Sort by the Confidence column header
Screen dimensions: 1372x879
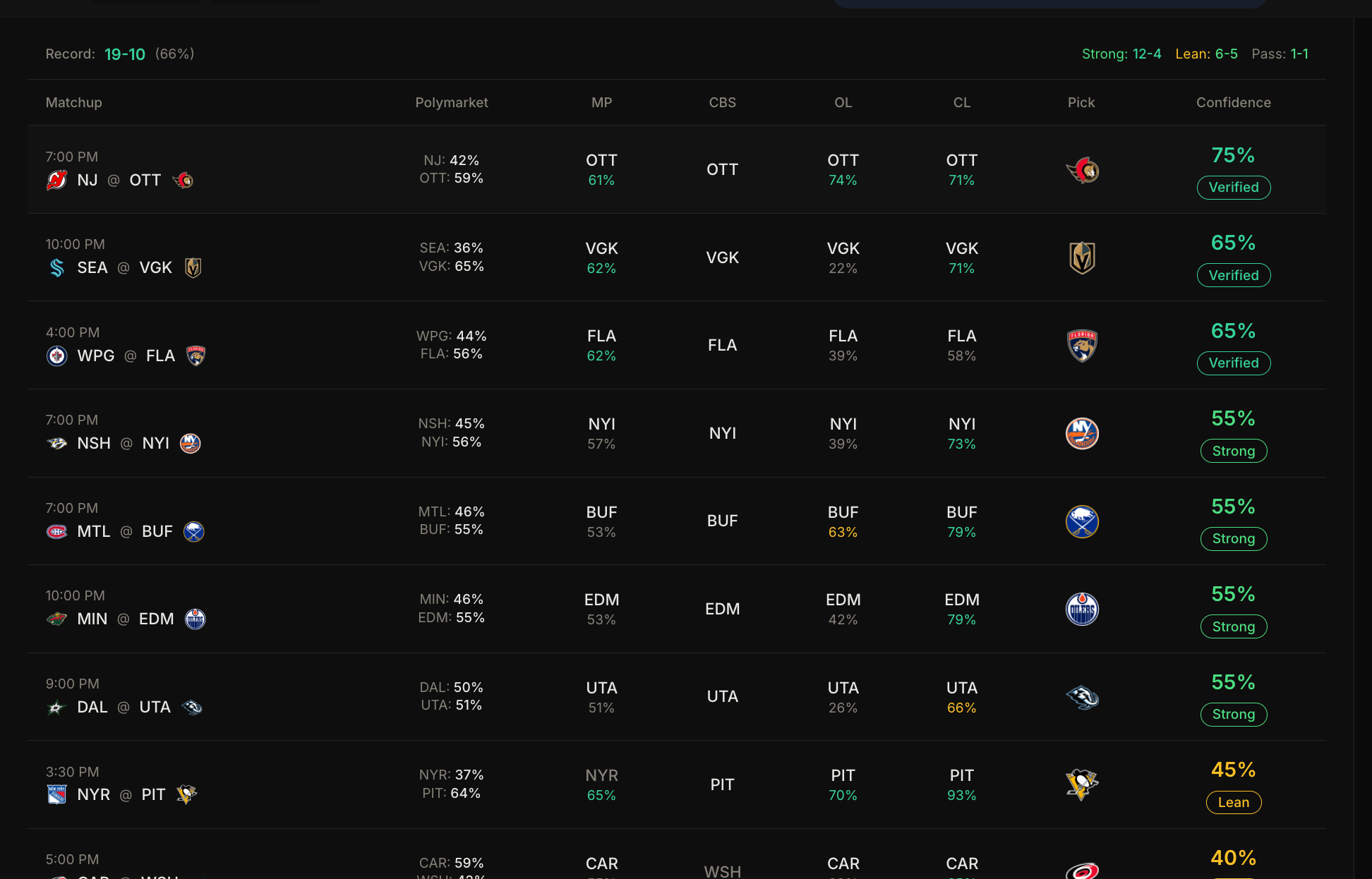(1233, 102)
